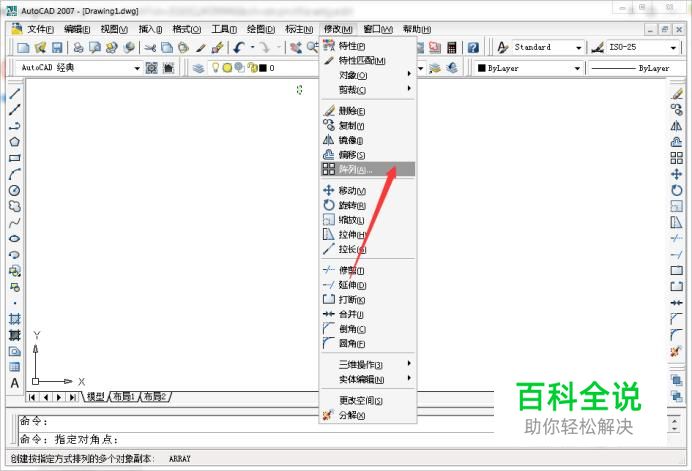
Task: Open the 编辑(E) menu
Action: (x=77, y=29)
